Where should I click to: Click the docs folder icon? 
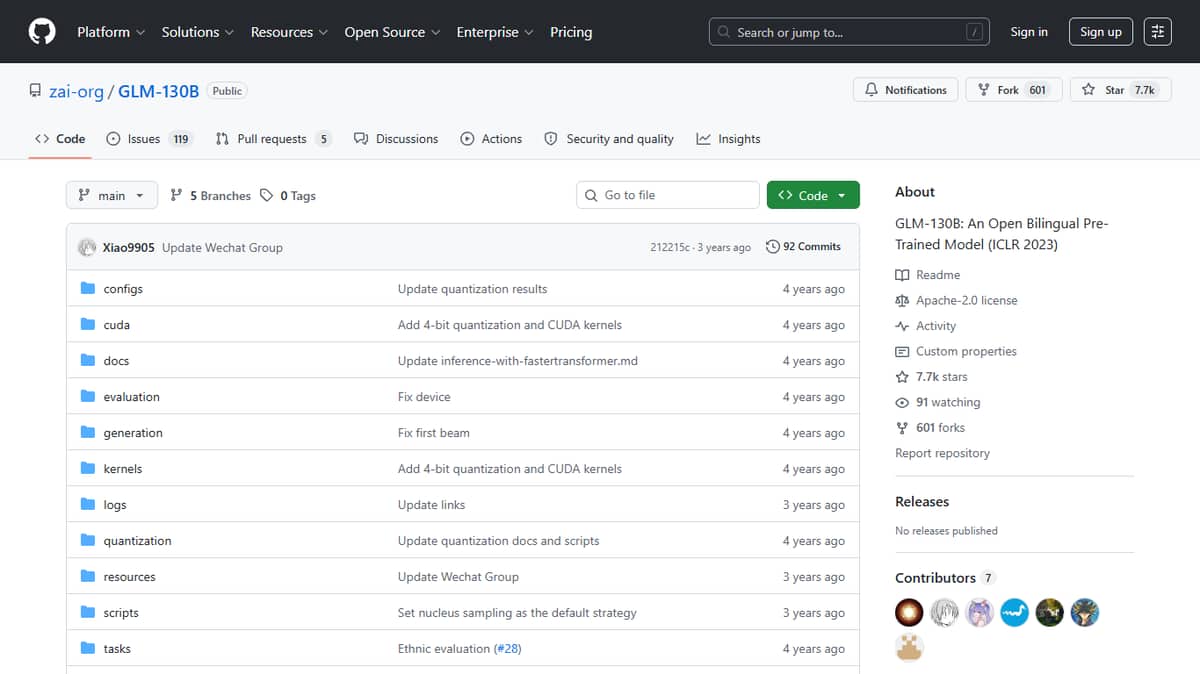pos(88,361)
